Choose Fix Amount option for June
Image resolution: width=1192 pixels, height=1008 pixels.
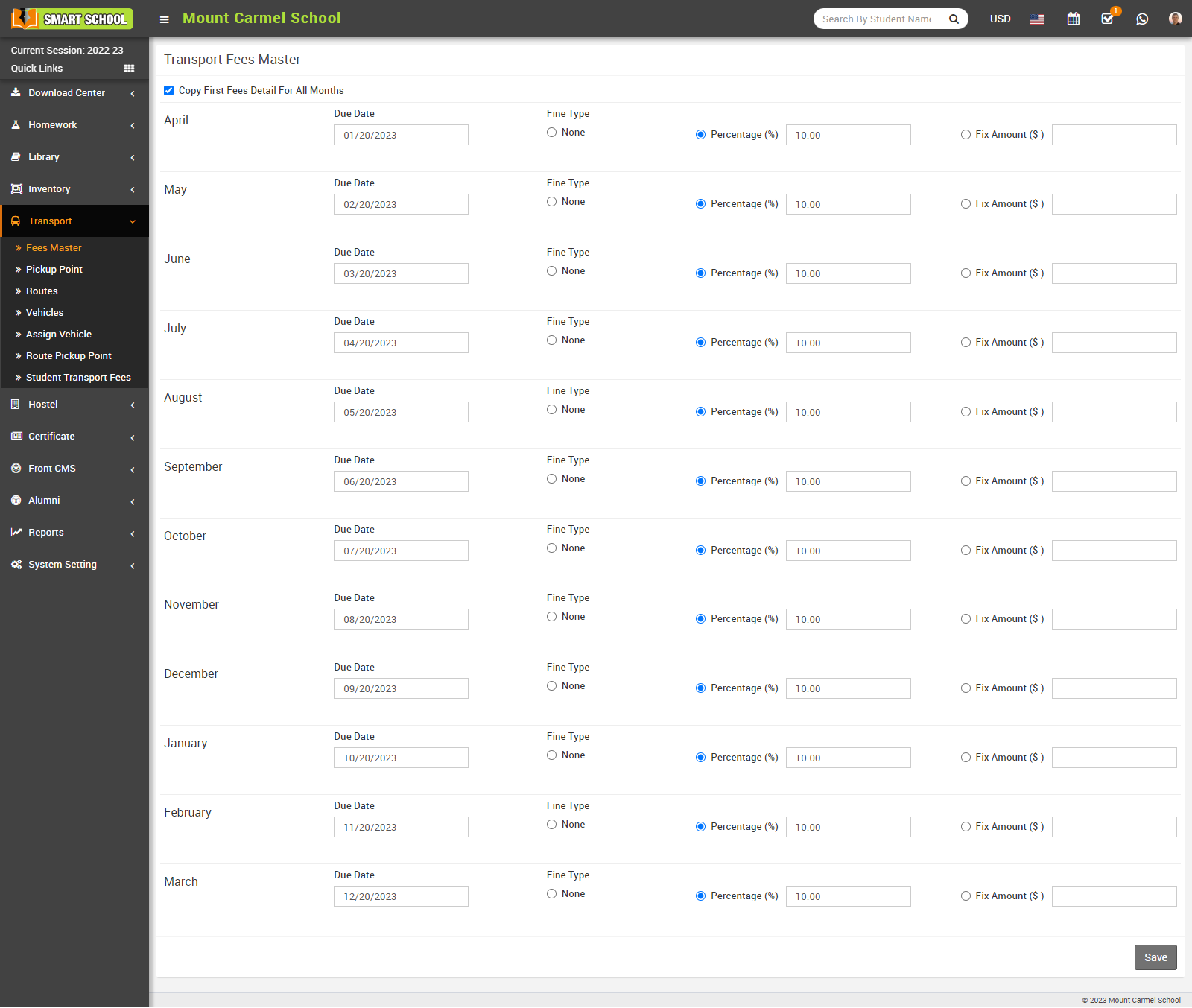pyautogui.click(x=966, y=273)
